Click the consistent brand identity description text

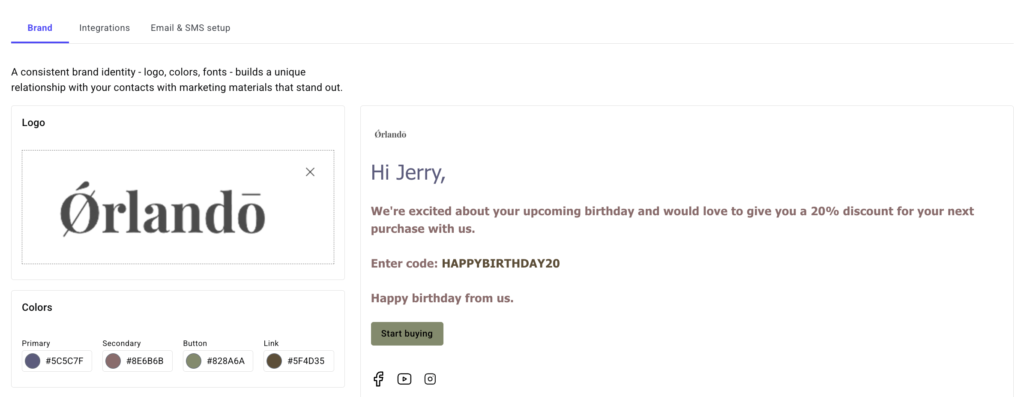point(177,80)
